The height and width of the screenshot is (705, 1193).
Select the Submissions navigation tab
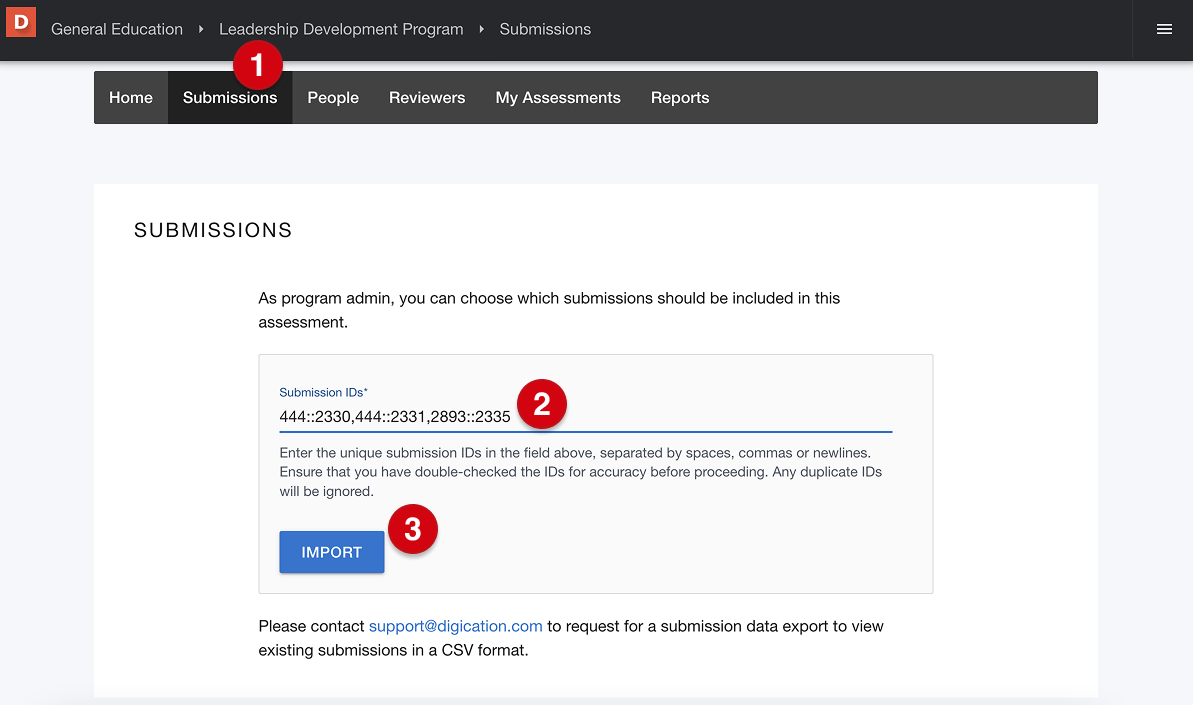click(230, 98)
